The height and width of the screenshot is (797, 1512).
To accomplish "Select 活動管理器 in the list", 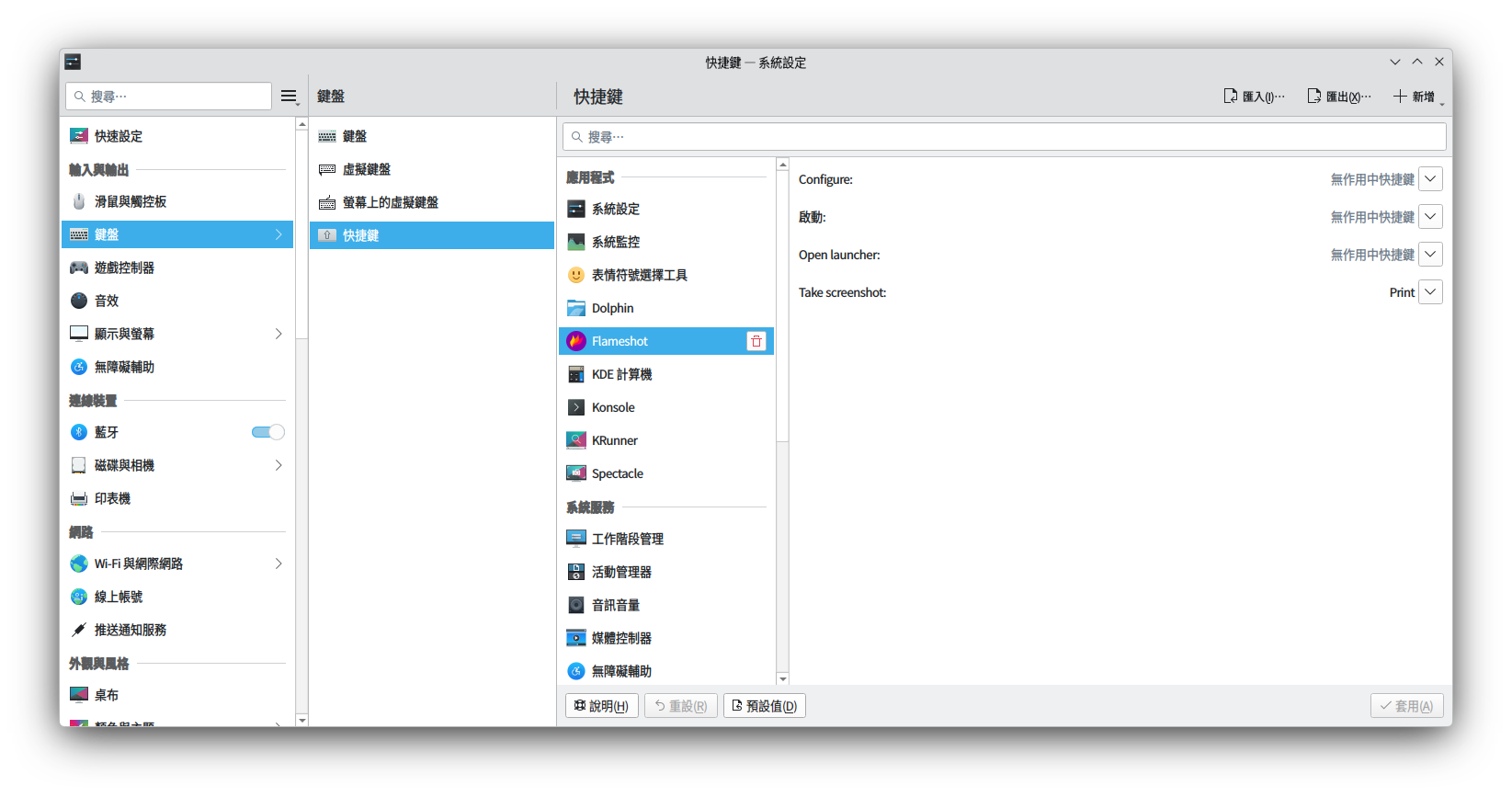I will (666, 572).
